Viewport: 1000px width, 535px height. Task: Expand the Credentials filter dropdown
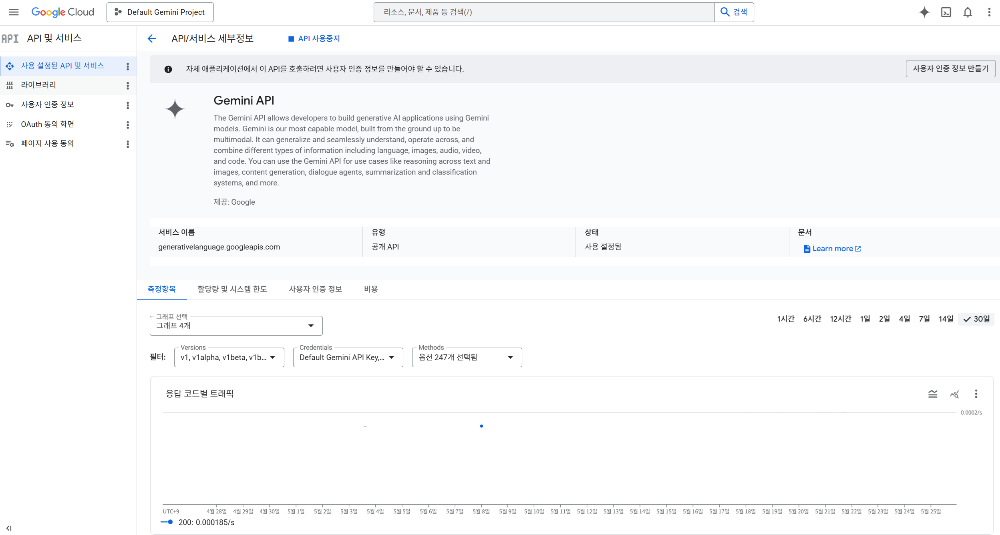(348, 357)
